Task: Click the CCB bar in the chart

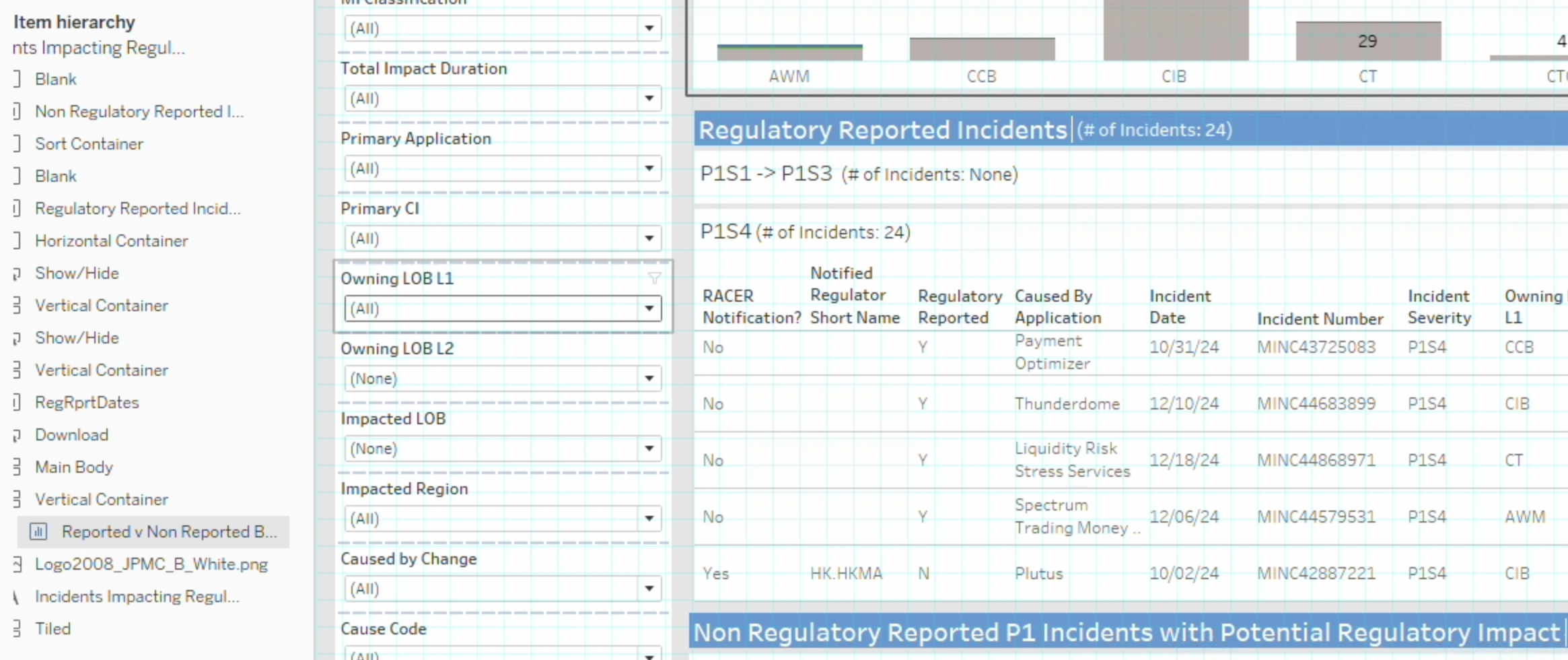Action: point(982,49)
